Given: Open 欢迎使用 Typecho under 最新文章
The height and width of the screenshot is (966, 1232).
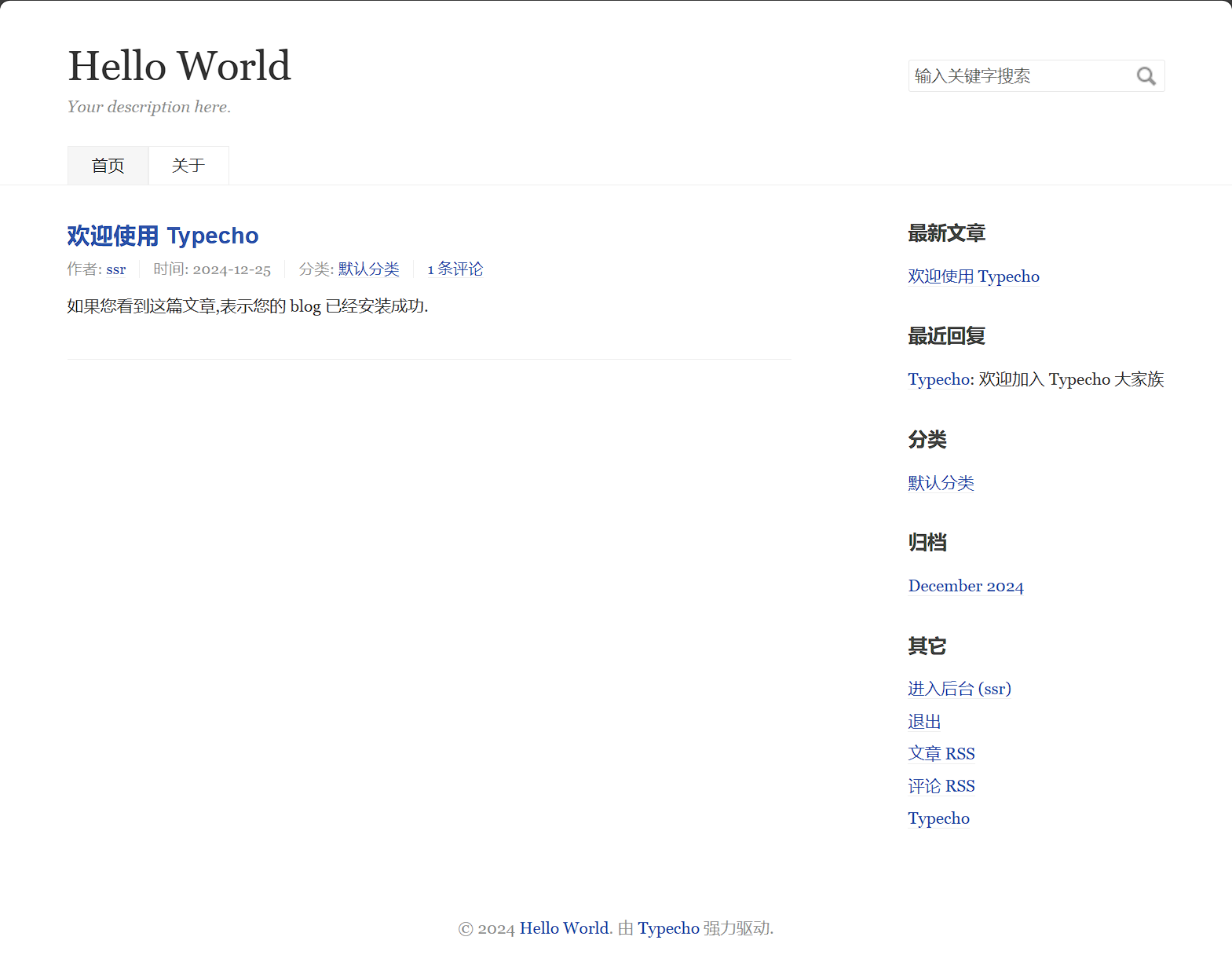Looking at the screenshot, I should (973, 276).
